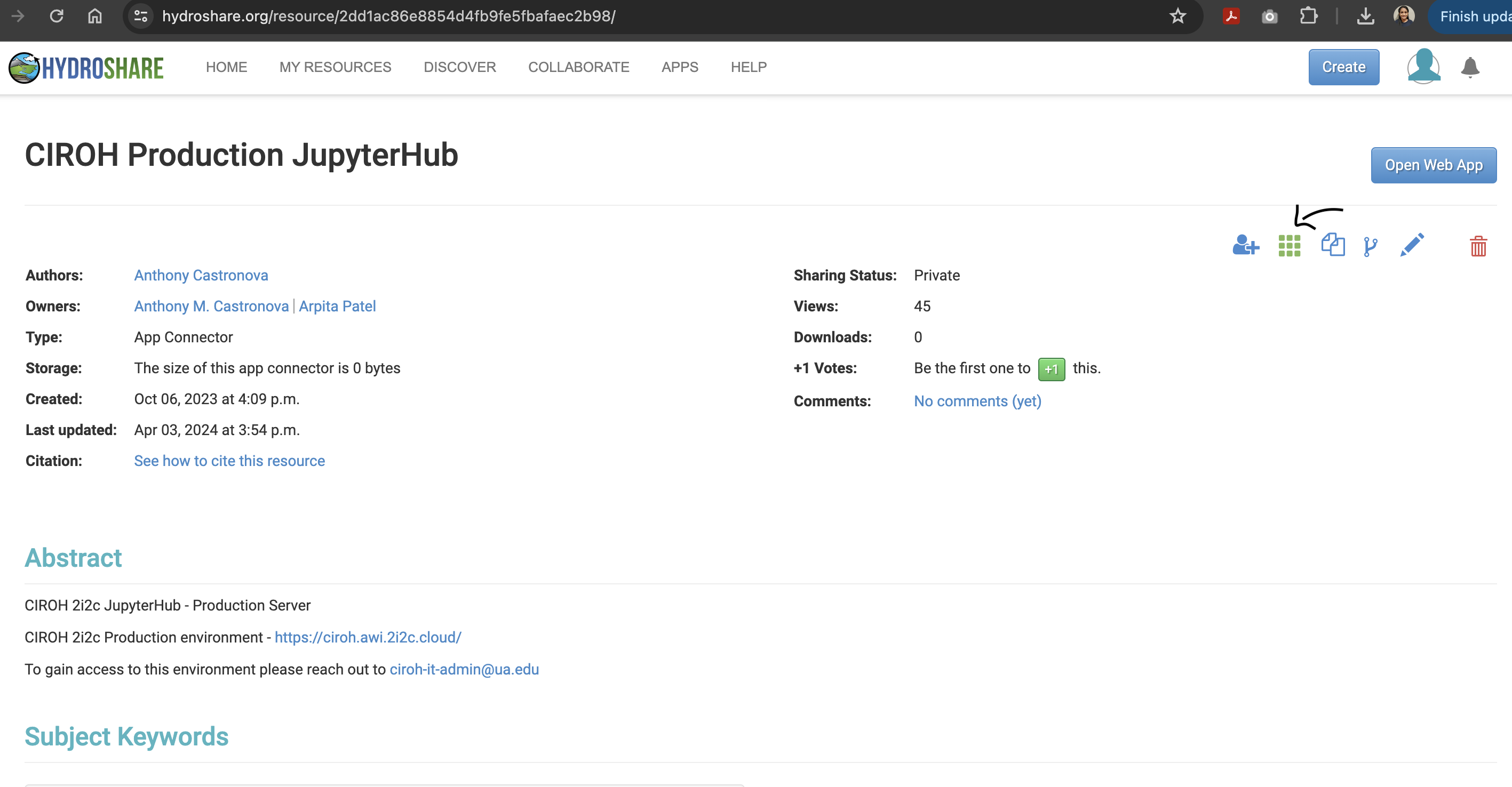Open browser downloads icon
The width and height of the screenshot is (1512, 787).
(1365, 16)
